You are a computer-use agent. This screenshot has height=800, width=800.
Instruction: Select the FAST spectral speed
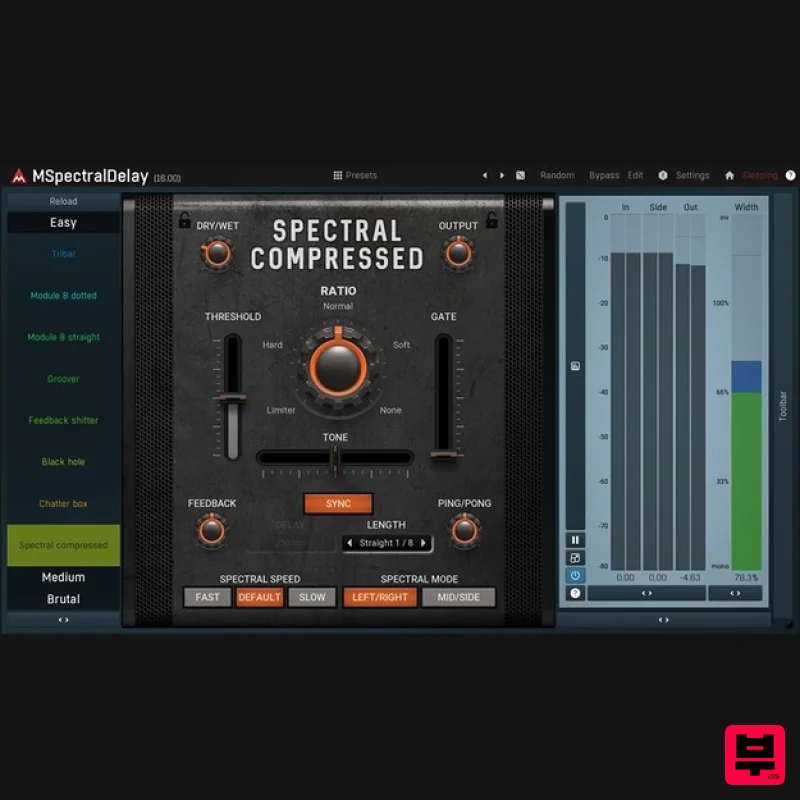208,597
